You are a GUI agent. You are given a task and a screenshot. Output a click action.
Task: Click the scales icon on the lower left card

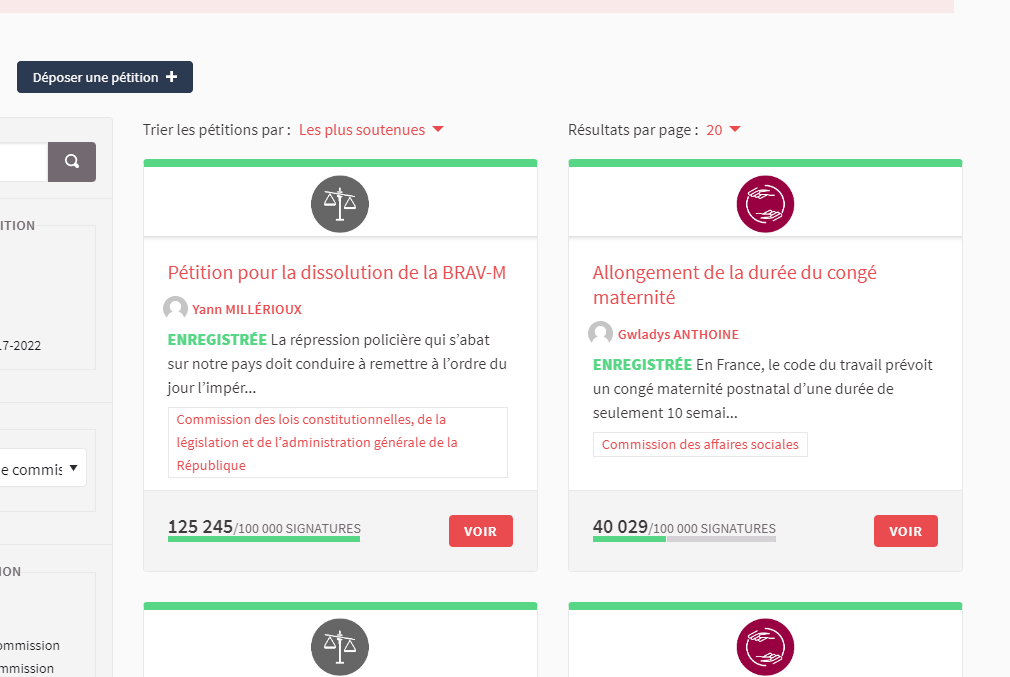tap(340, 647)
